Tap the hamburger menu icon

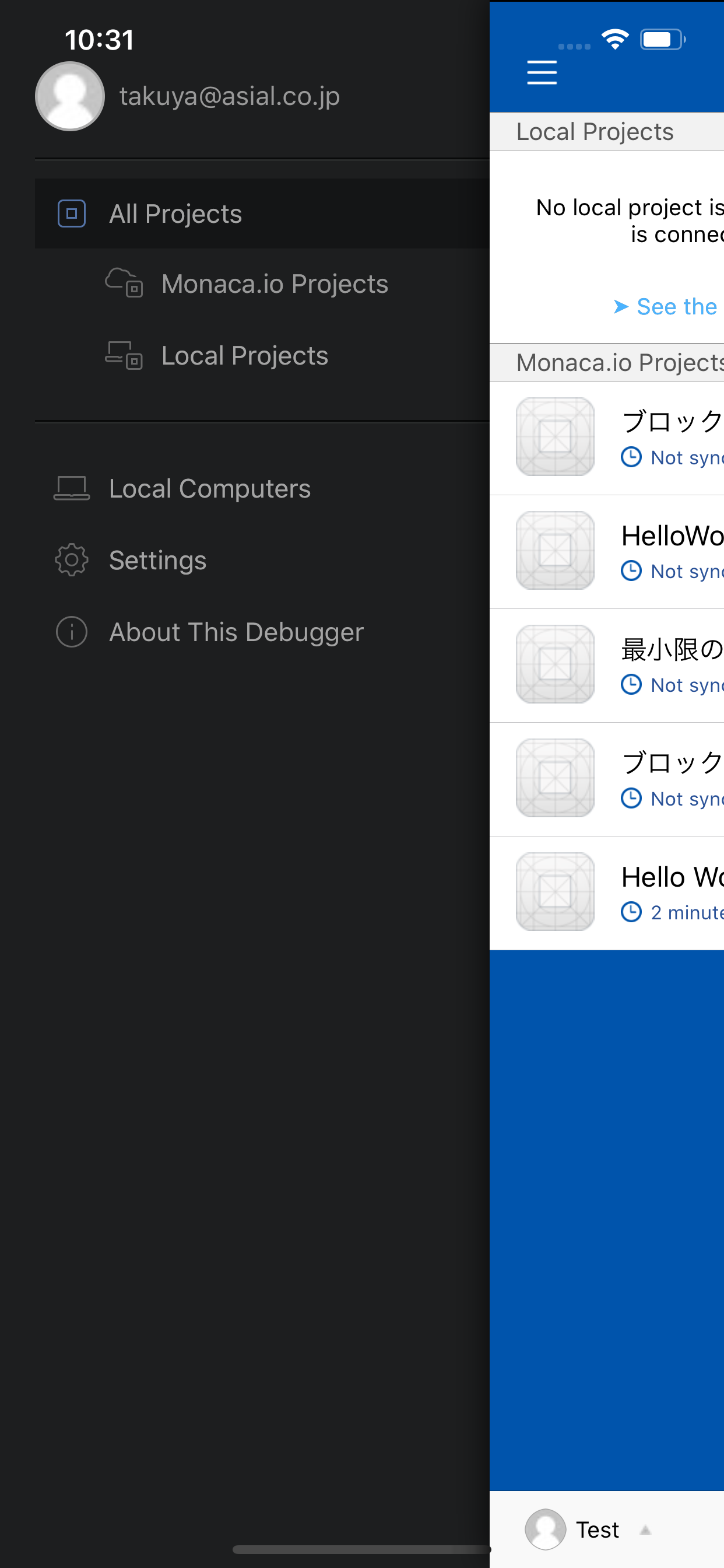coord(542,72)
